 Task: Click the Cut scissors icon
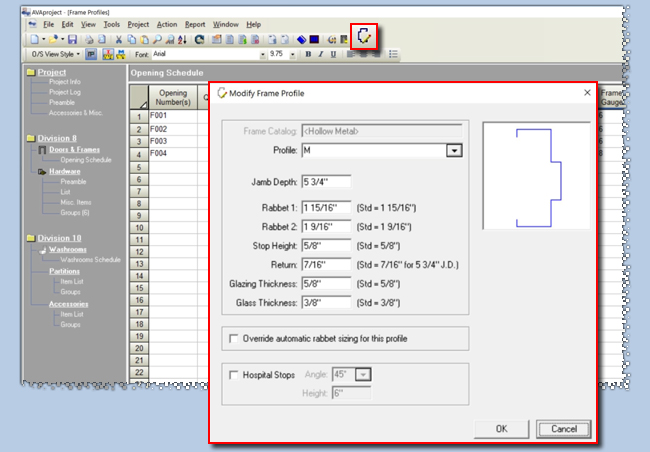pos(119,38)
